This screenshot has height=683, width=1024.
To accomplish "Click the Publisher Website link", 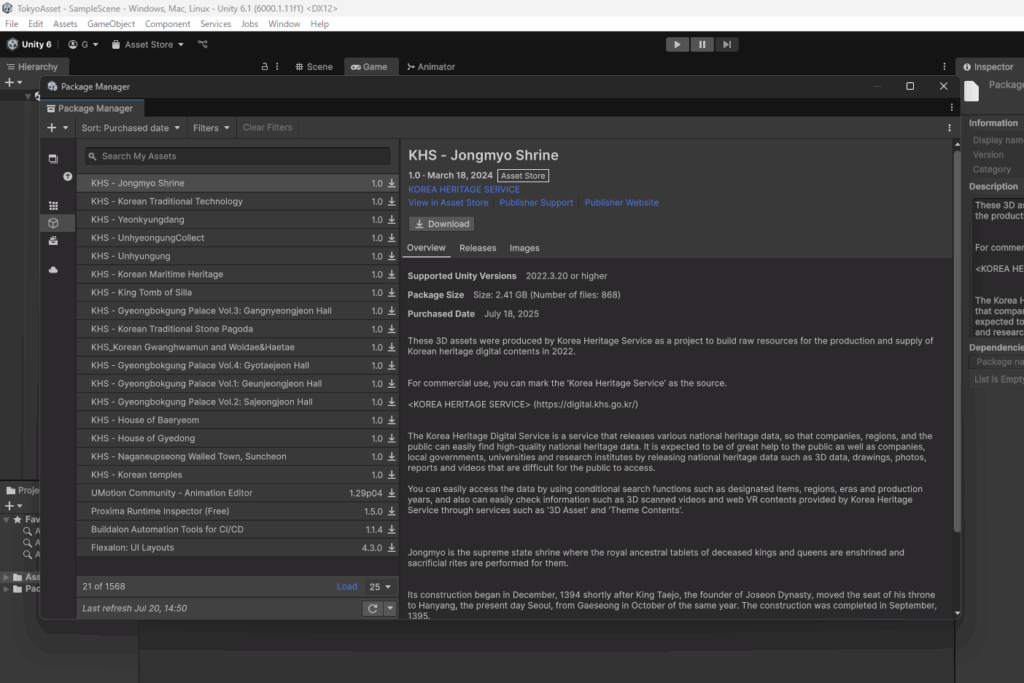I will pos(622,203).
